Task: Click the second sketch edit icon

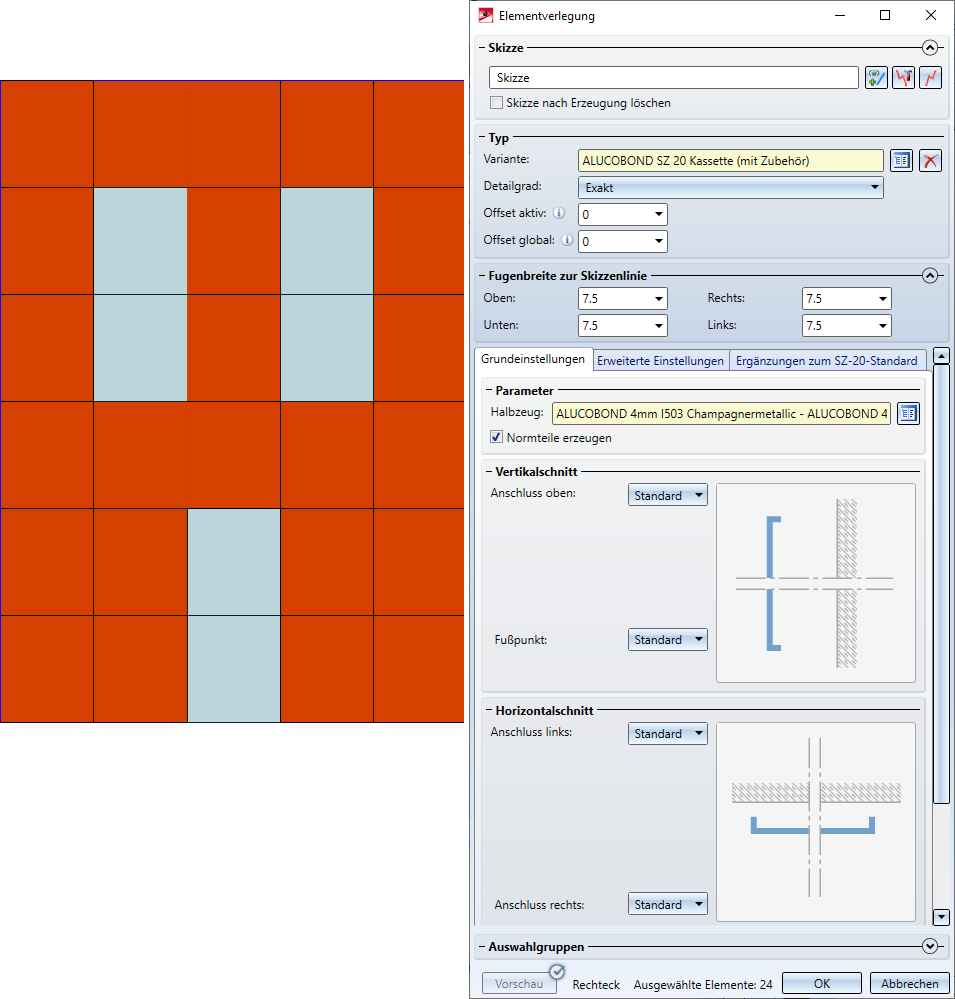Action: pos(904,78)
